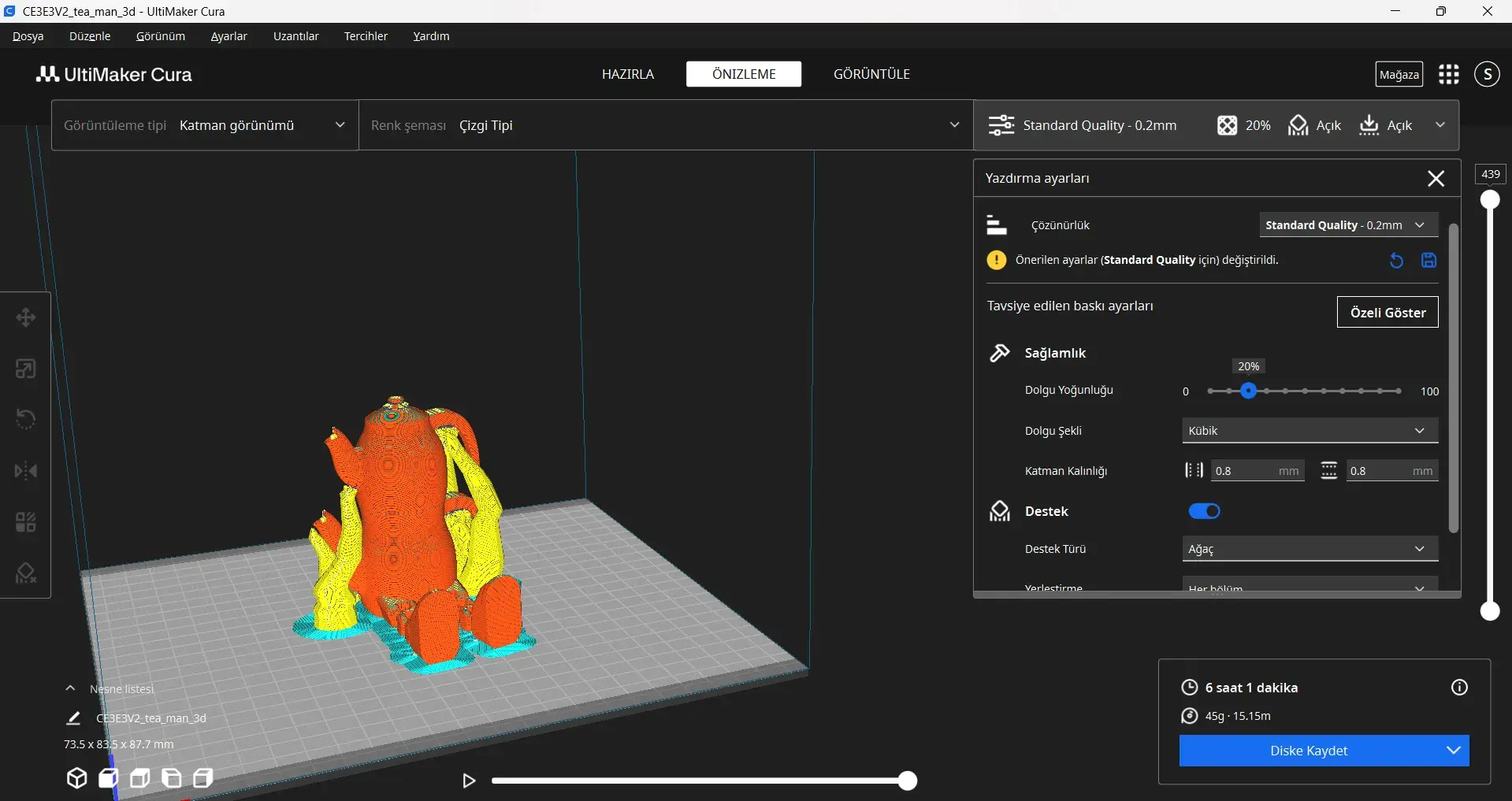Open the Per Model Settings tool
The height and width of the screenshot is (801, 1512).
tap(26, 522)
